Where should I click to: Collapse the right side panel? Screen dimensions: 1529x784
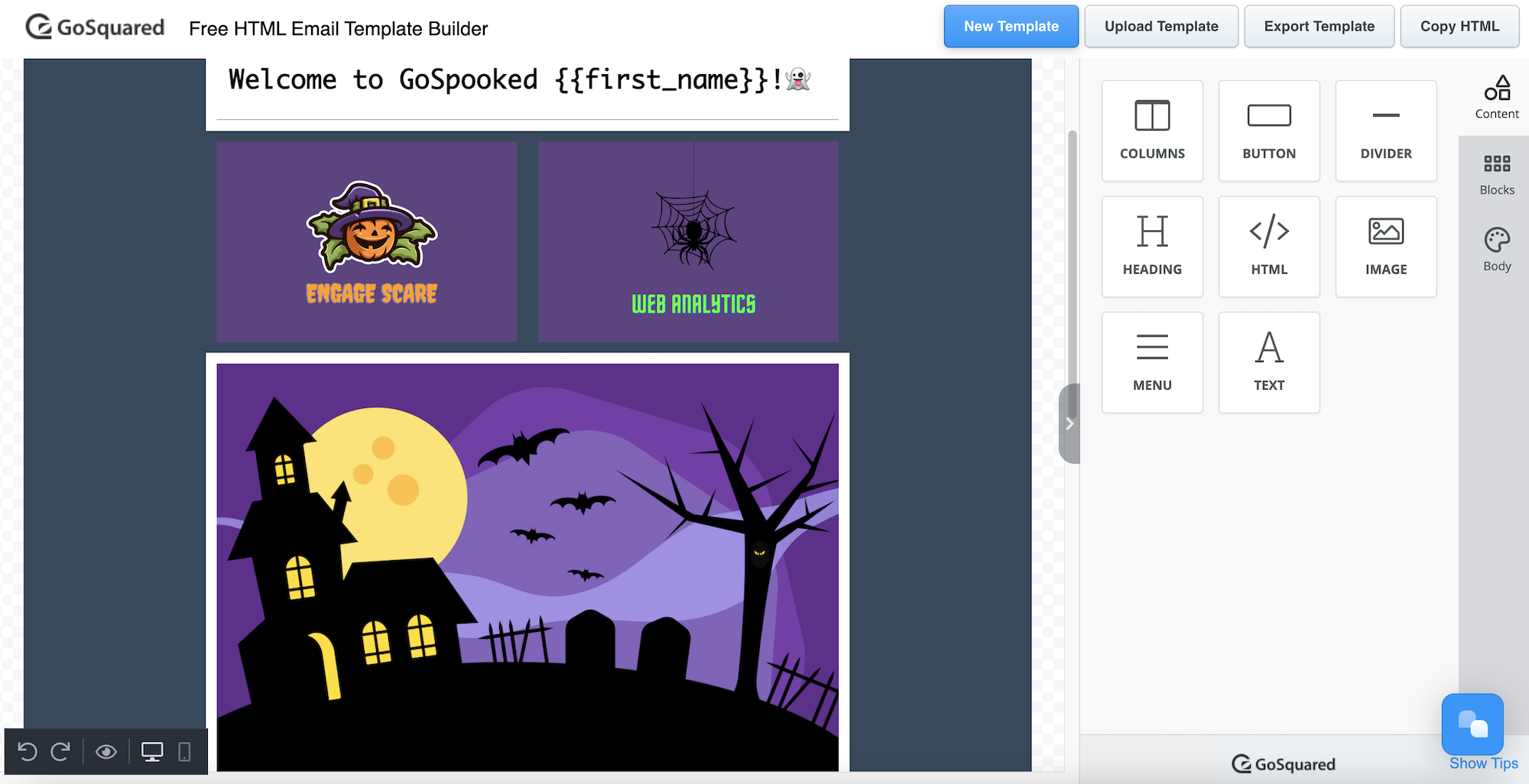click(x=1070, y=423)
